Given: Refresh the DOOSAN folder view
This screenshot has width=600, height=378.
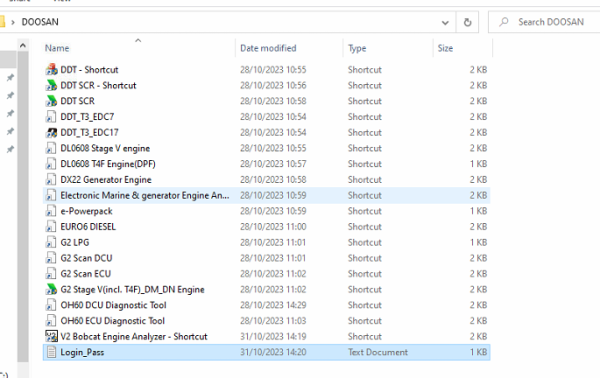Looking at the screenshot, I should 467,22.
